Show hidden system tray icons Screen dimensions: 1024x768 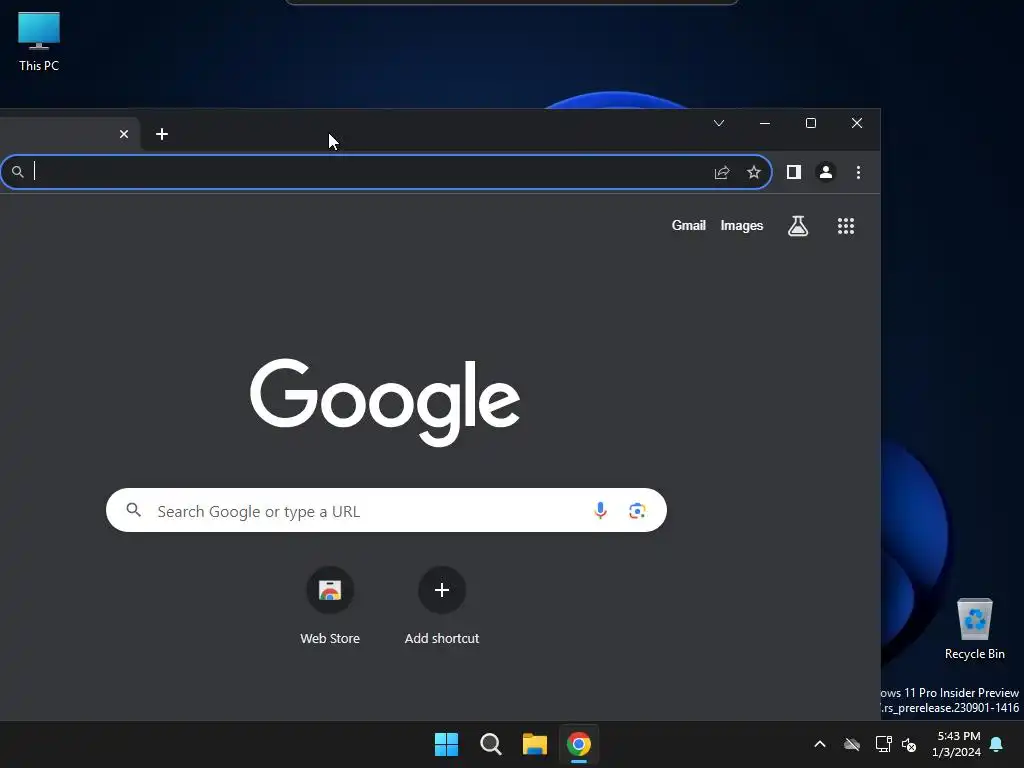(x=820, y=744)
